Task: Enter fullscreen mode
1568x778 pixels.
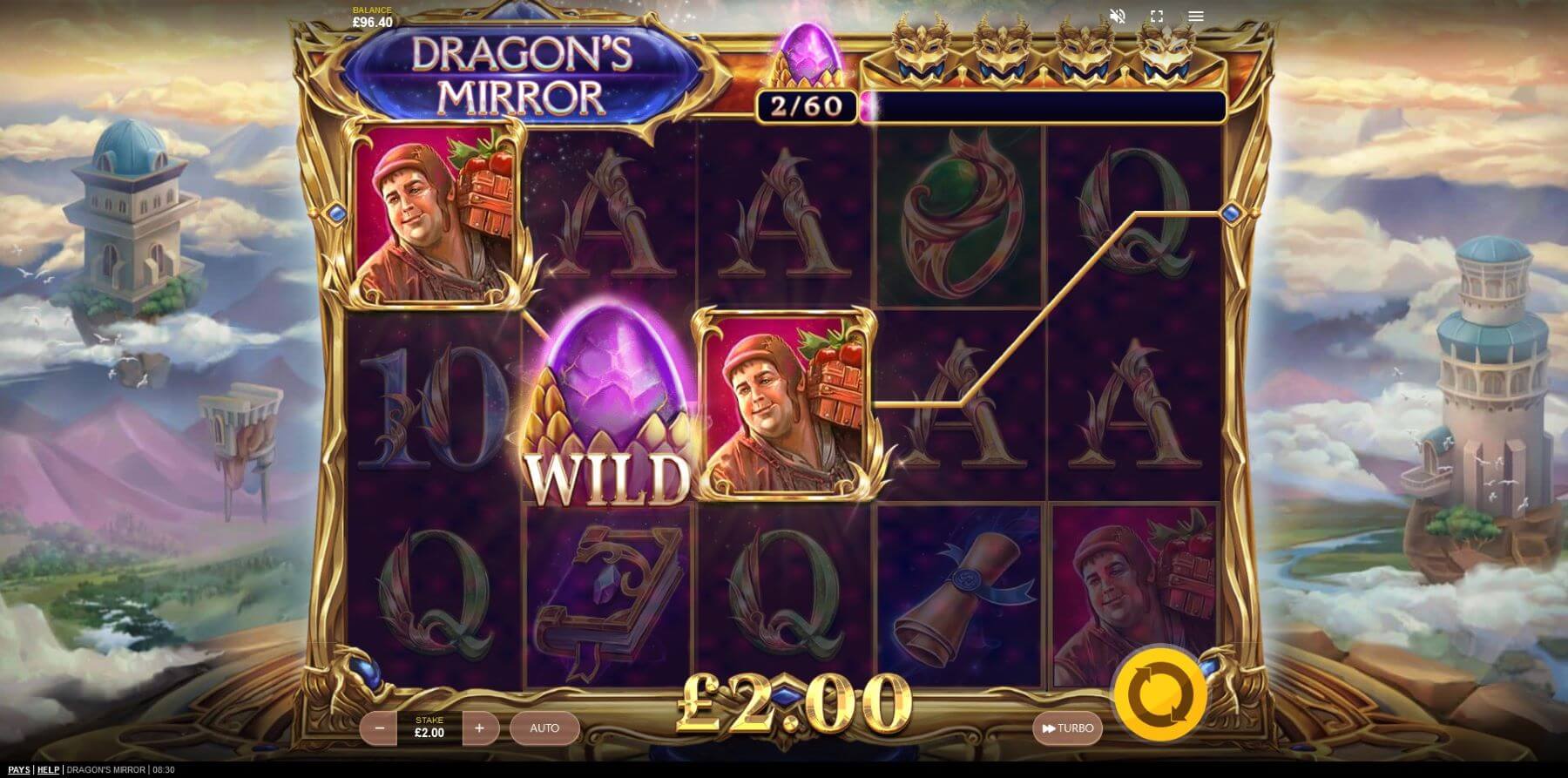Action: coord(1157,16)
